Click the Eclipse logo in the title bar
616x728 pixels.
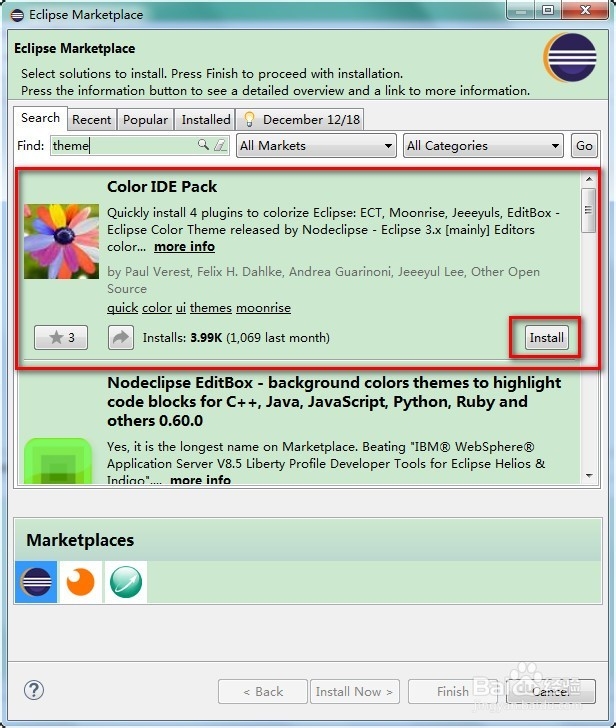click(x=17, y=15)
